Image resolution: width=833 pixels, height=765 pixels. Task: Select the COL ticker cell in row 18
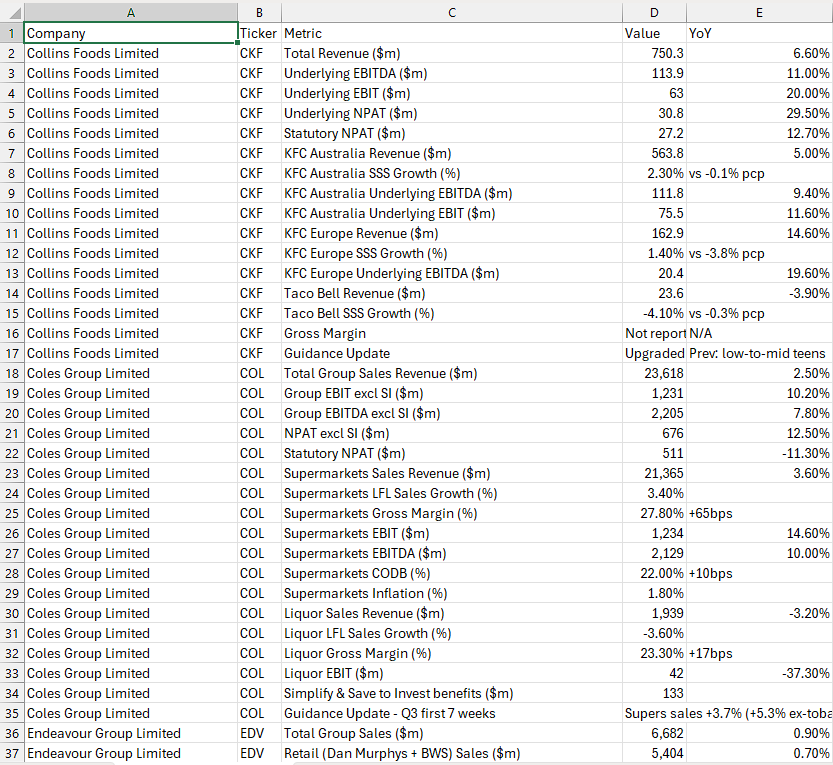point(259,373)
